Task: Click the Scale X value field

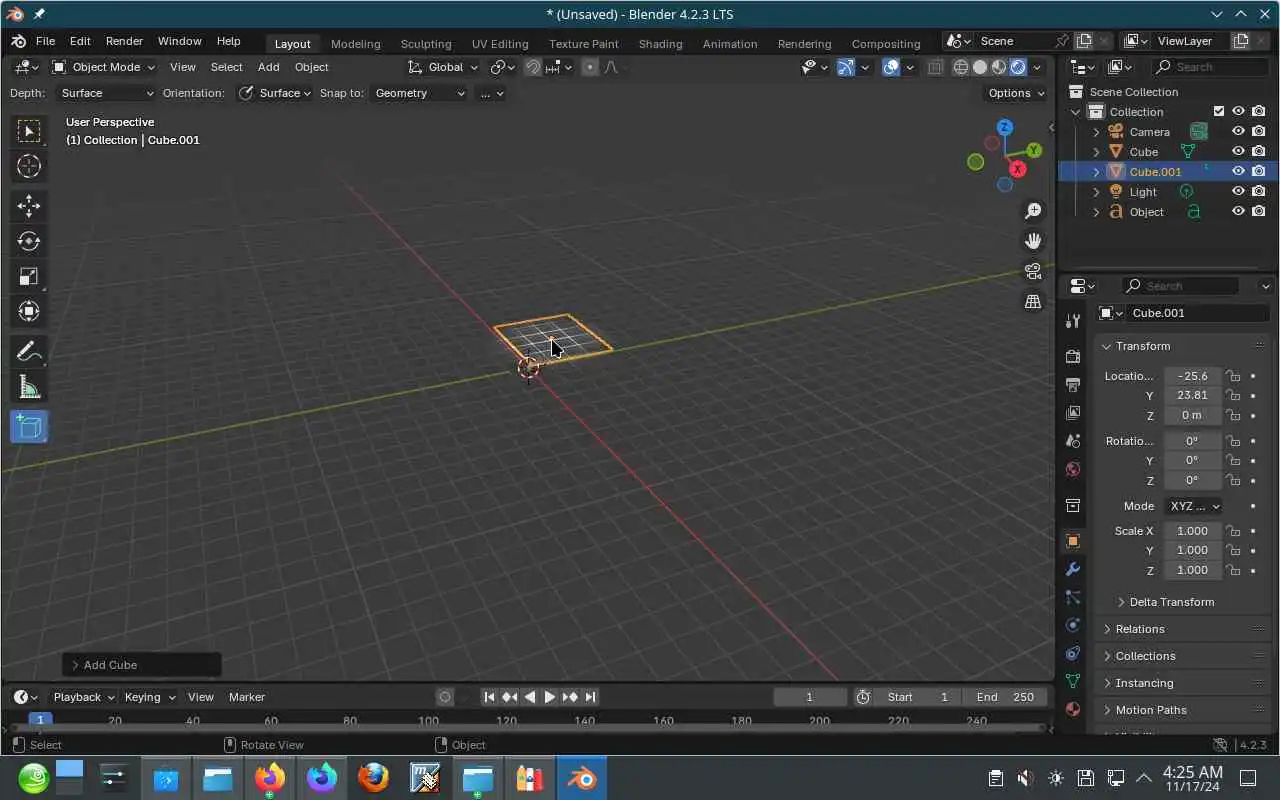Action: [x=1192, y=531]
